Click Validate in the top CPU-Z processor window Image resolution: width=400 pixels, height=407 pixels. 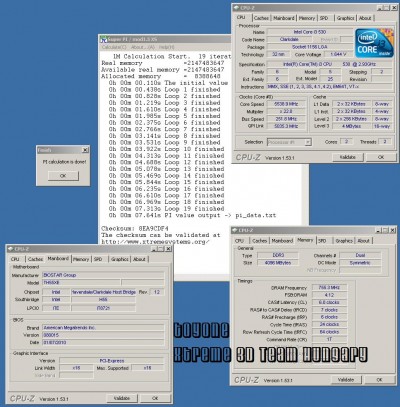(x=348, y=157)
